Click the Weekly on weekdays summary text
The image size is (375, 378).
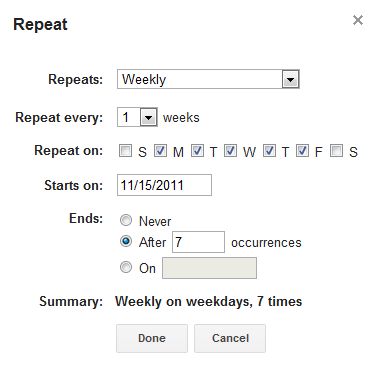pos(209,302)
